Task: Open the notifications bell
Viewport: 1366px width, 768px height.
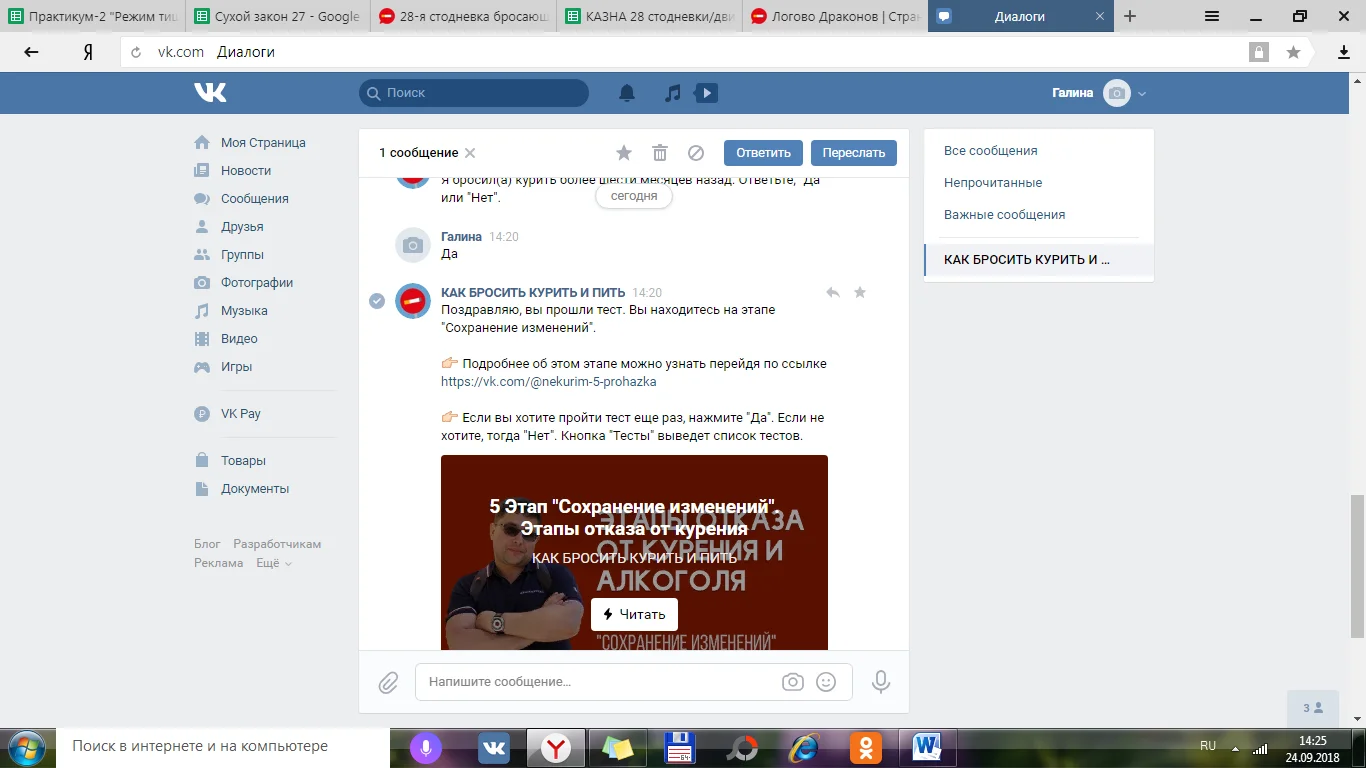Action: (x=627, y=93)
